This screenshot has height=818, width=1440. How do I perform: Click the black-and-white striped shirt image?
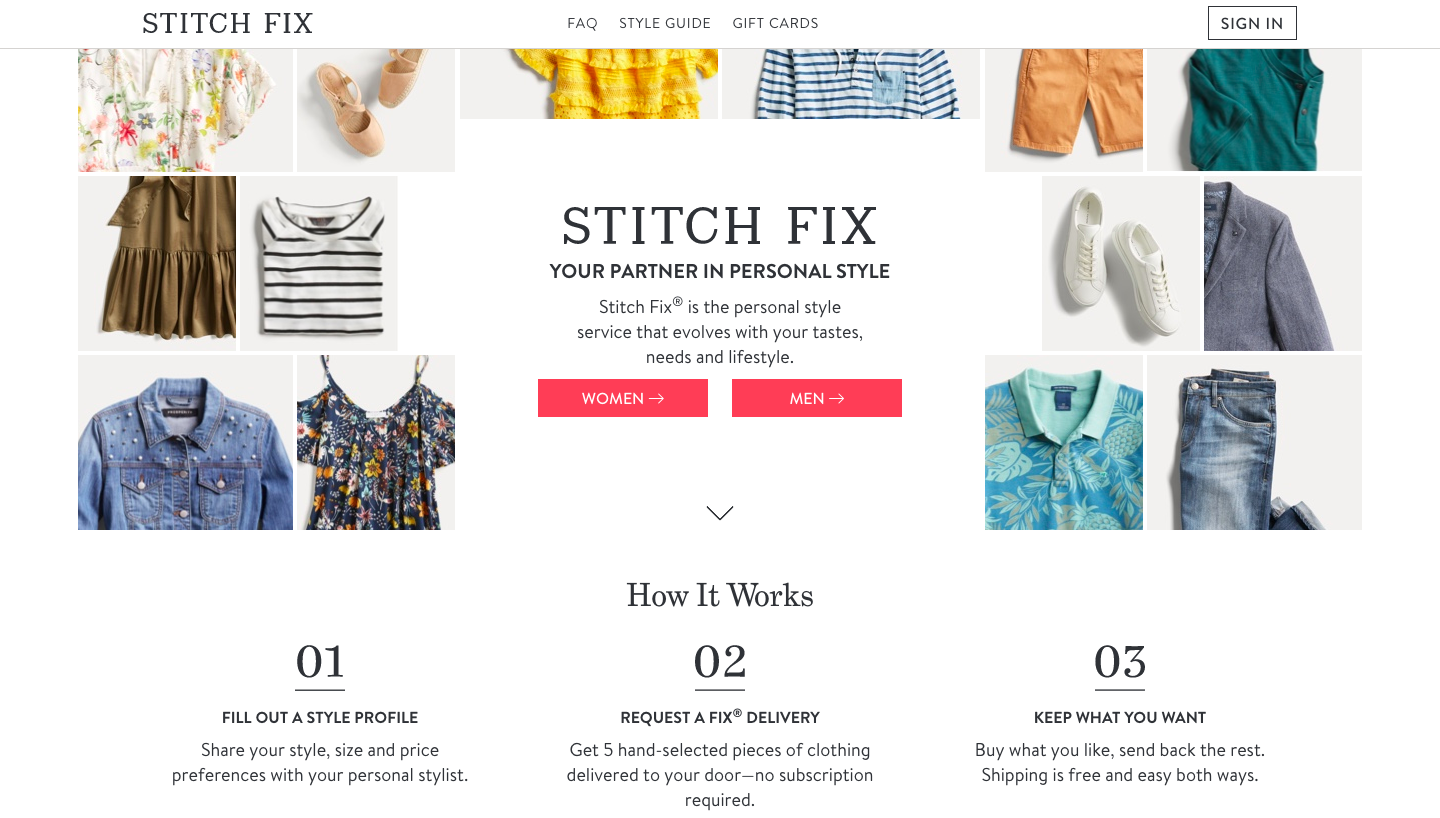(x=318, y=263)
